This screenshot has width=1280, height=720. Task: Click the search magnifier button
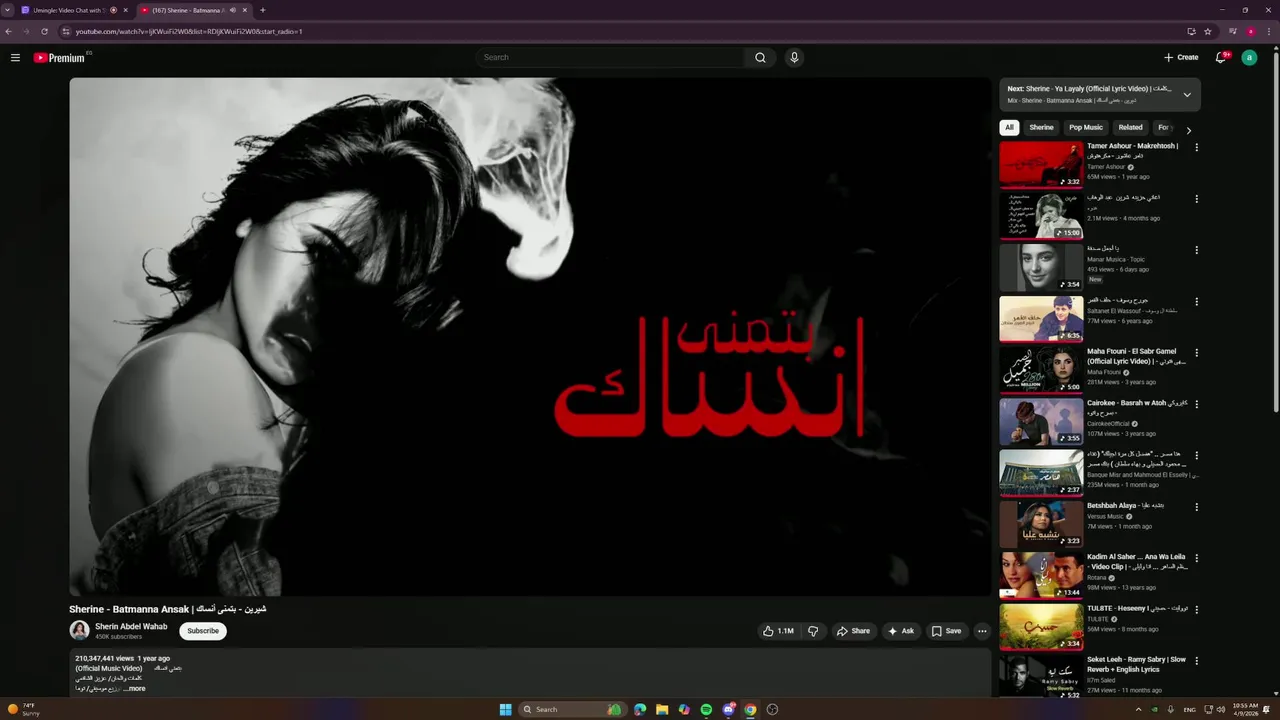click(x=760, y=58)
